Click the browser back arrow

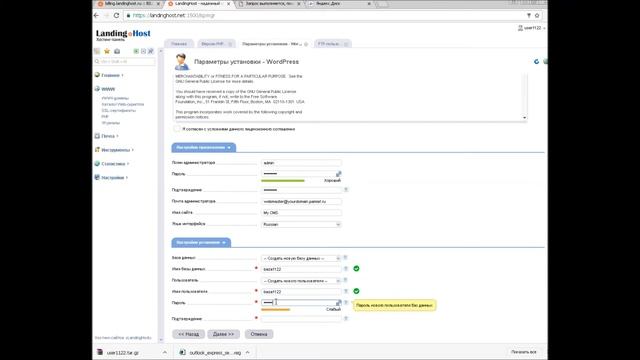(x=96, y=15)
